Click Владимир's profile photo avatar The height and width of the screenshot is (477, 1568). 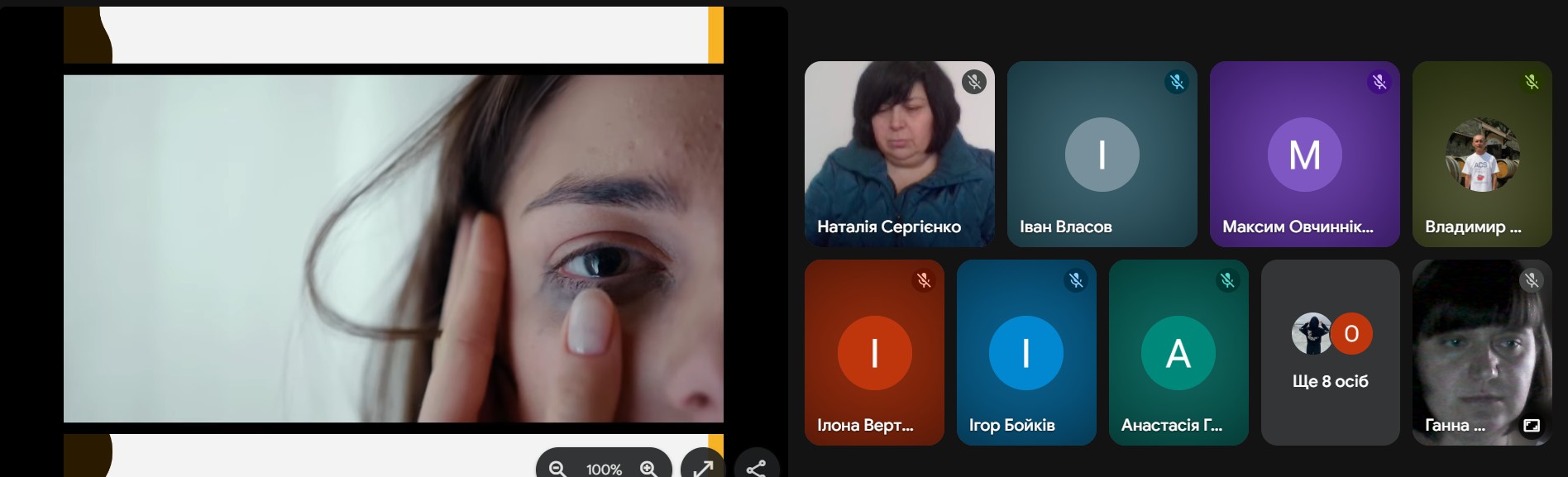pyautogui.click(x=1482, y=155)
